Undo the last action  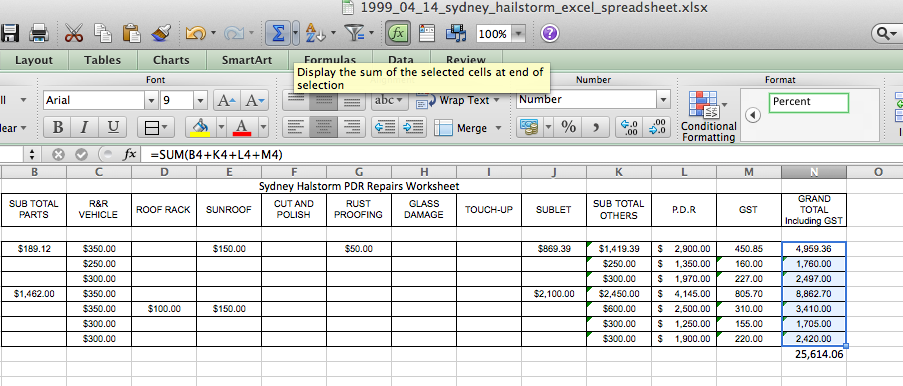[195, 33]
